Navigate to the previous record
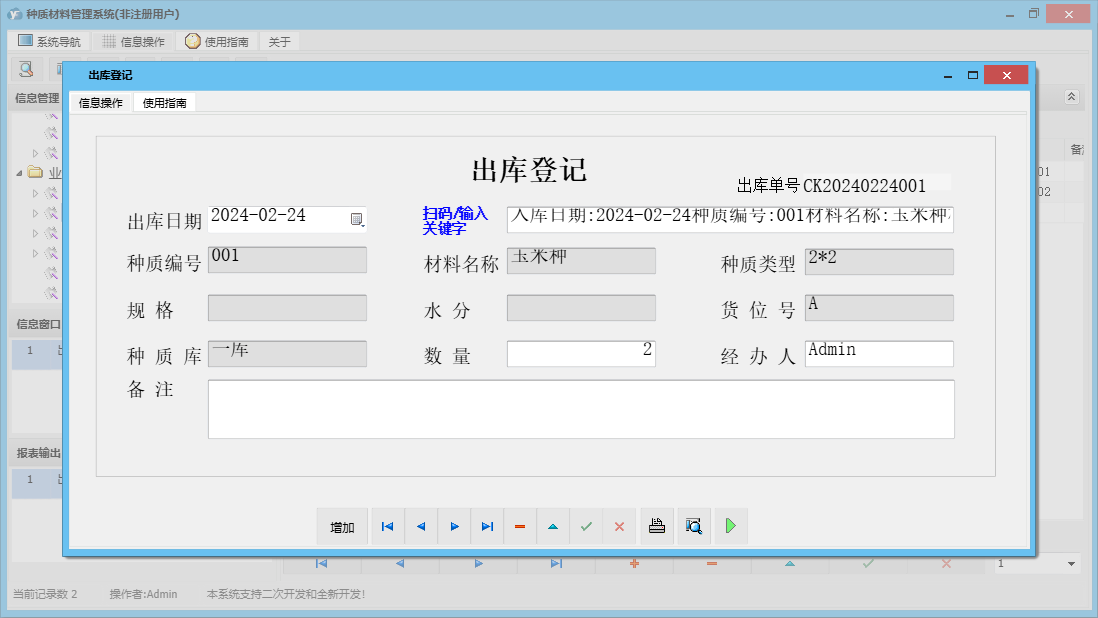Screen dimensions: 1098x618 [420, 526]
